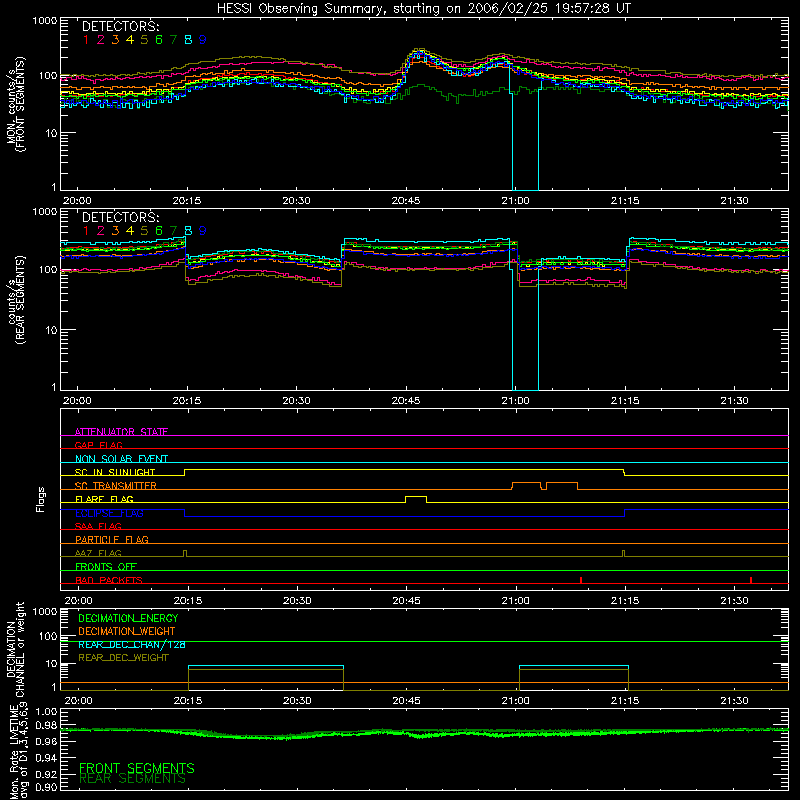
Task: Click the DECIMATION CHANNEL or weight axis title
Action: [15, 650]
